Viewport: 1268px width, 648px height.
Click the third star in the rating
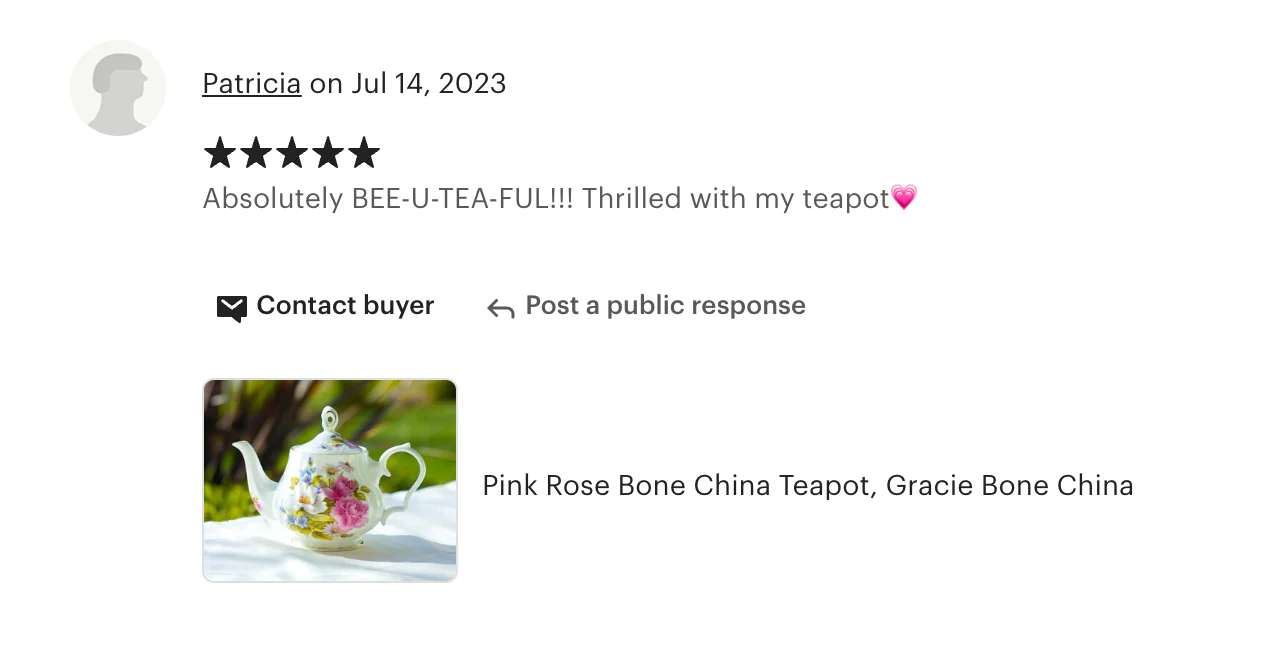(x=291, y=152)
